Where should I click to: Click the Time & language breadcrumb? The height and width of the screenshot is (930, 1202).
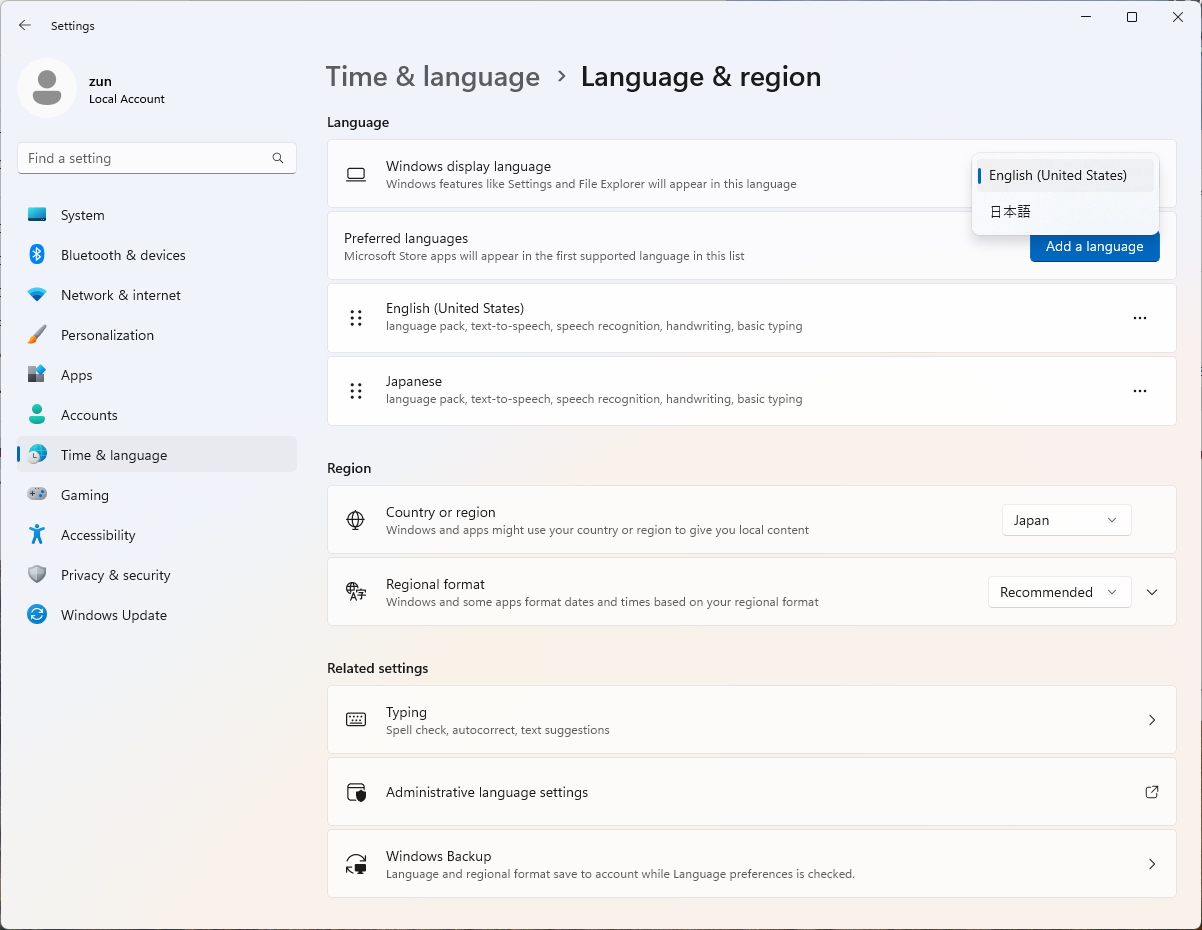pos(433,77)
